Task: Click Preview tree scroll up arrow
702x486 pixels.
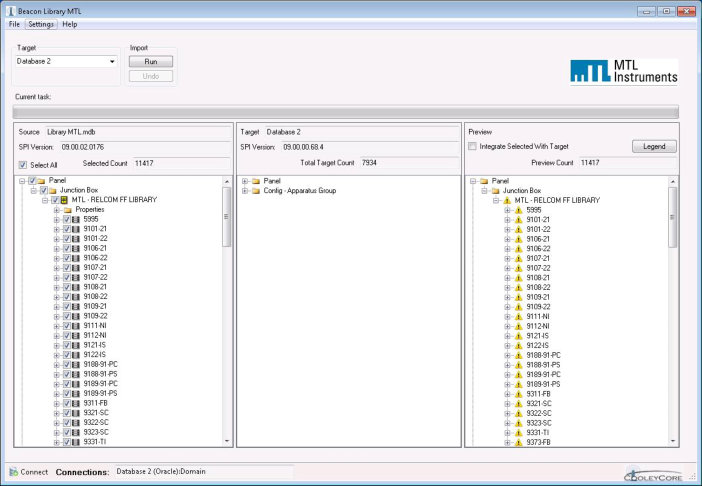Action: pos(672,181)
